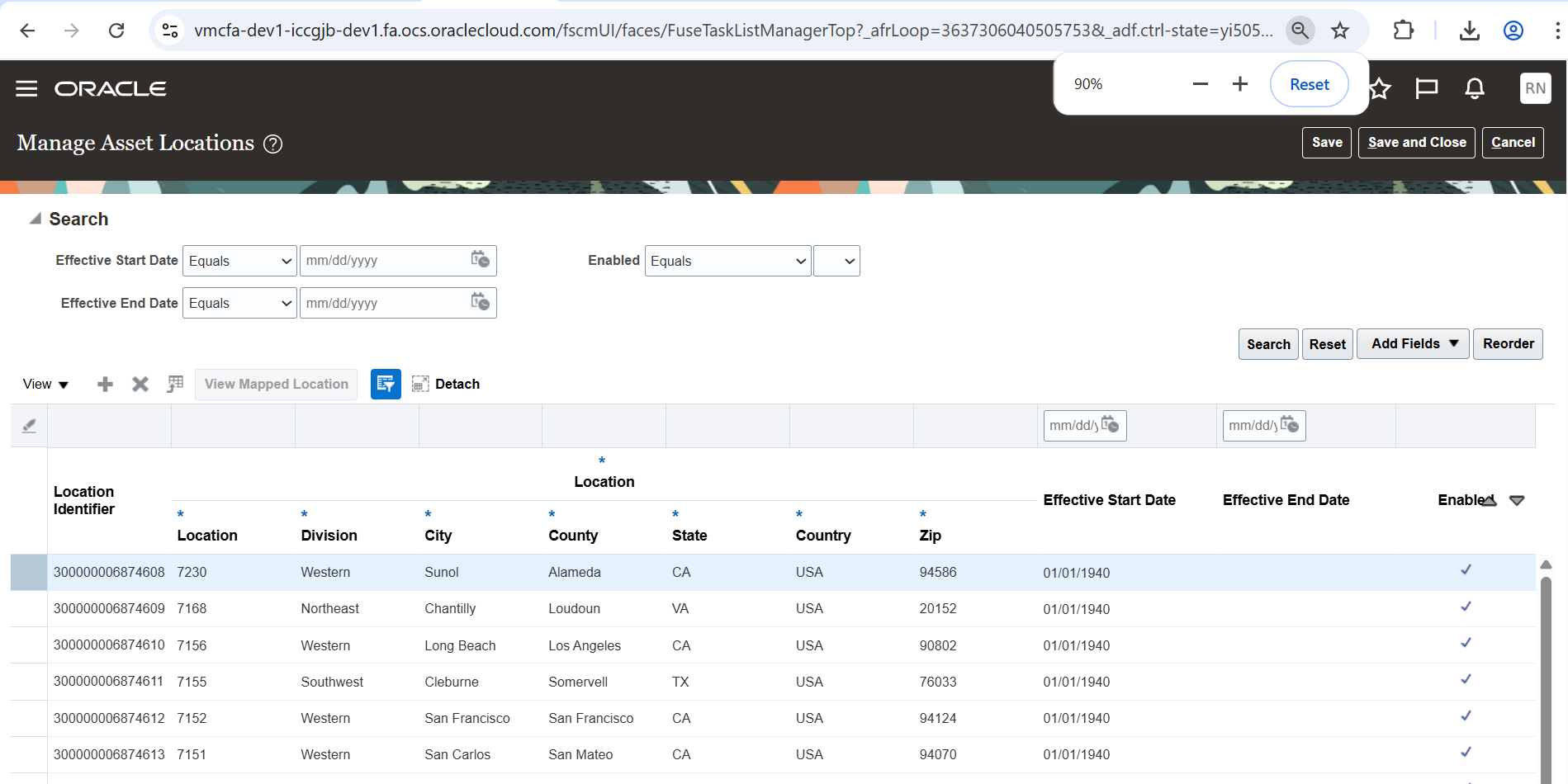Screen dimensions: 1568x784
Task: Click the Manage Asset Locations help icon
Action: (272, 144)
